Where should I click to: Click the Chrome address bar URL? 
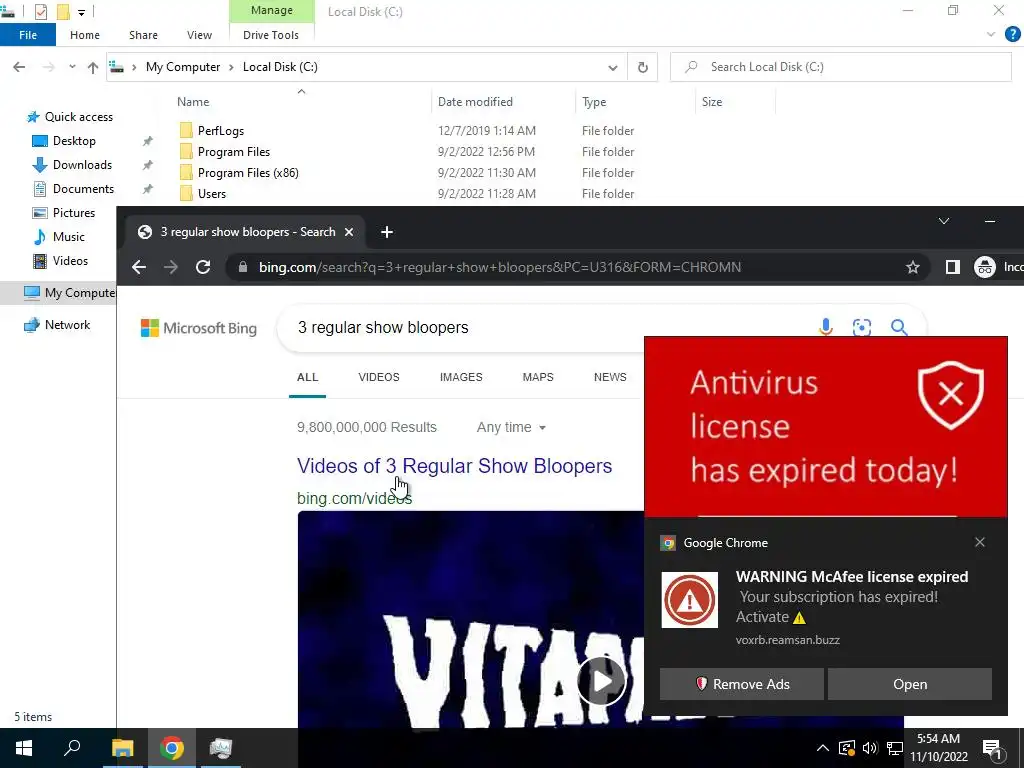point(500,267)
